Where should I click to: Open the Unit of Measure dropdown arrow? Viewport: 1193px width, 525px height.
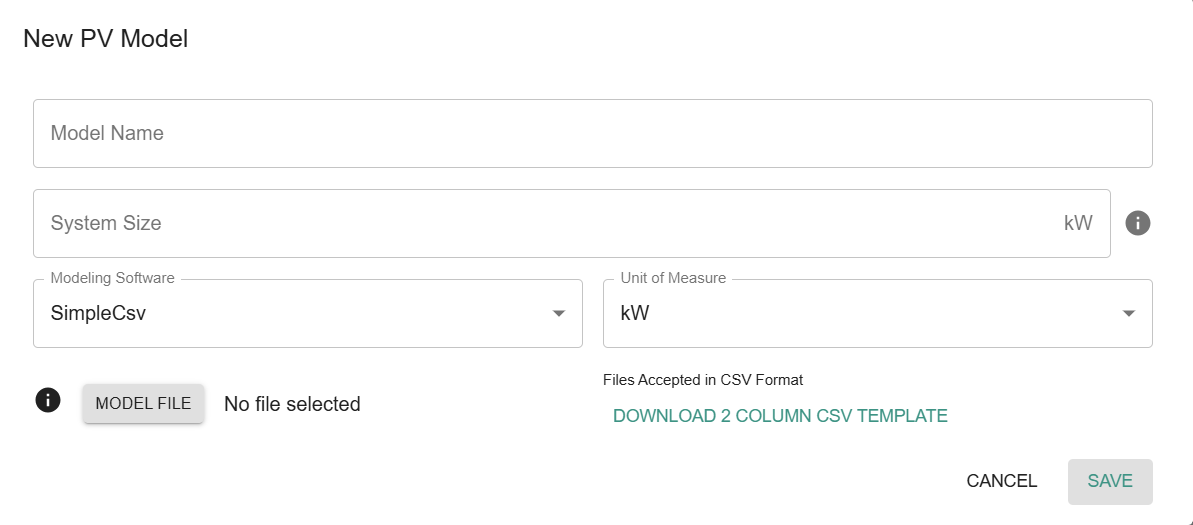click(1129, 314)
